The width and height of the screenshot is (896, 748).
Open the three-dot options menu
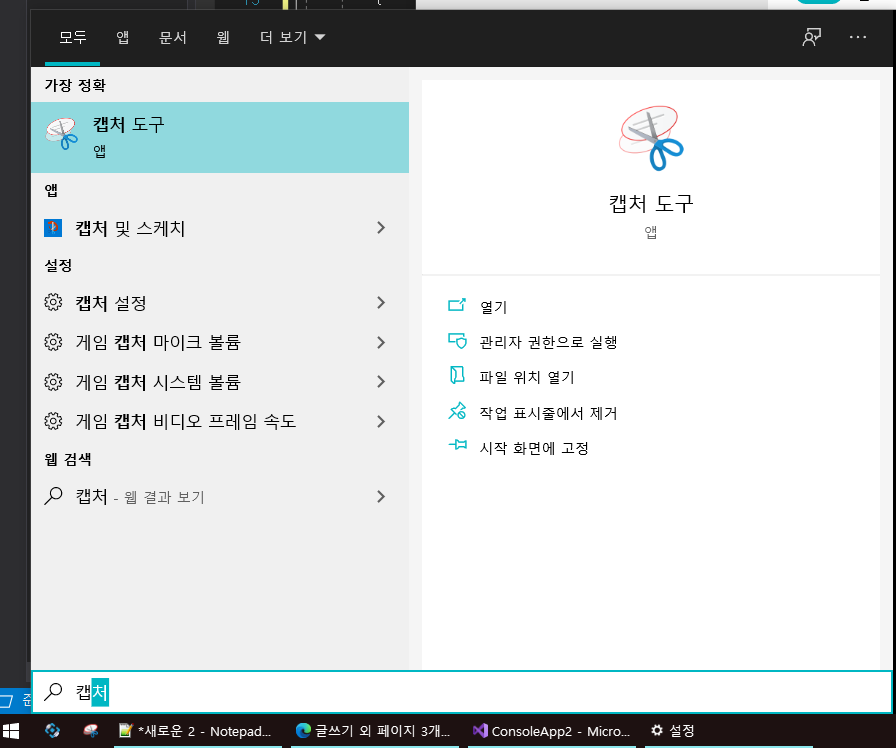pos(858,38)
